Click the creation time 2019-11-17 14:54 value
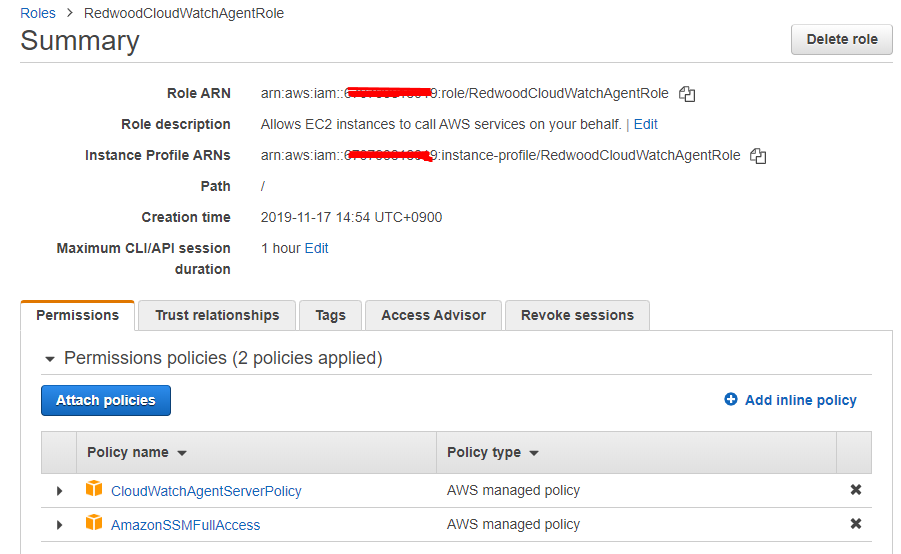 (x=351, y=217)
